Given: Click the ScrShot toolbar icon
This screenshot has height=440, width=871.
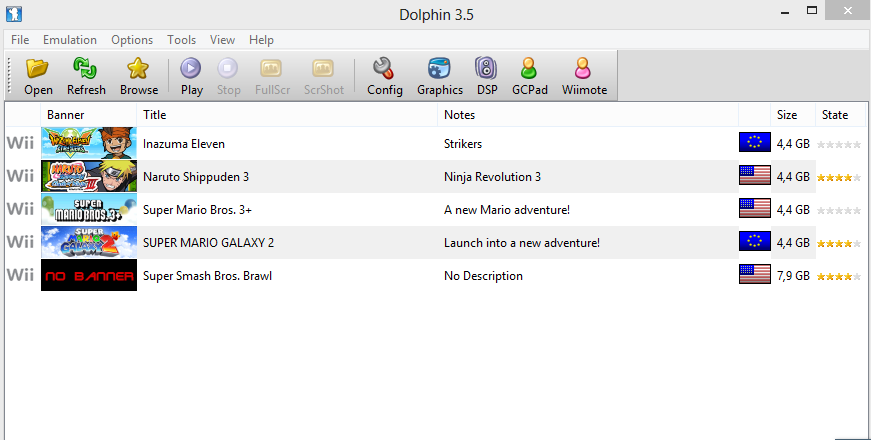Looking at the screenshot, I should coord(323,69).
